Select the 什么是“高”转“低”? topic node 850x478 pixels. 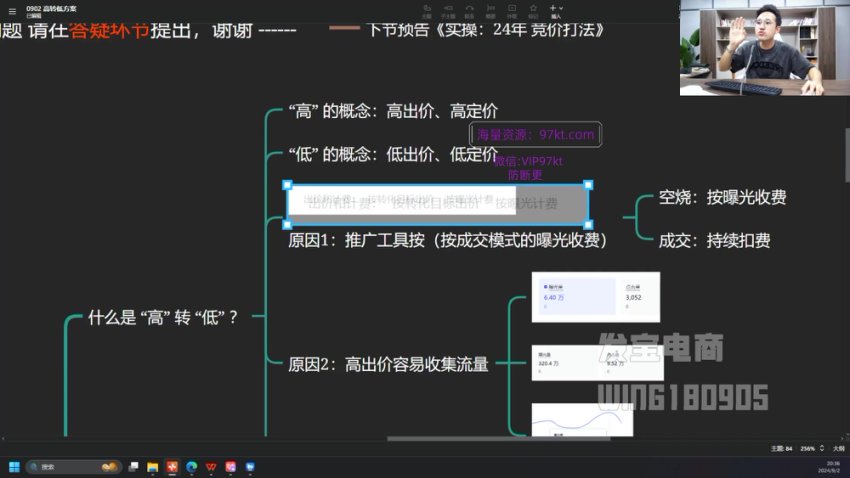pyautogui.click(x=163, y=317)
